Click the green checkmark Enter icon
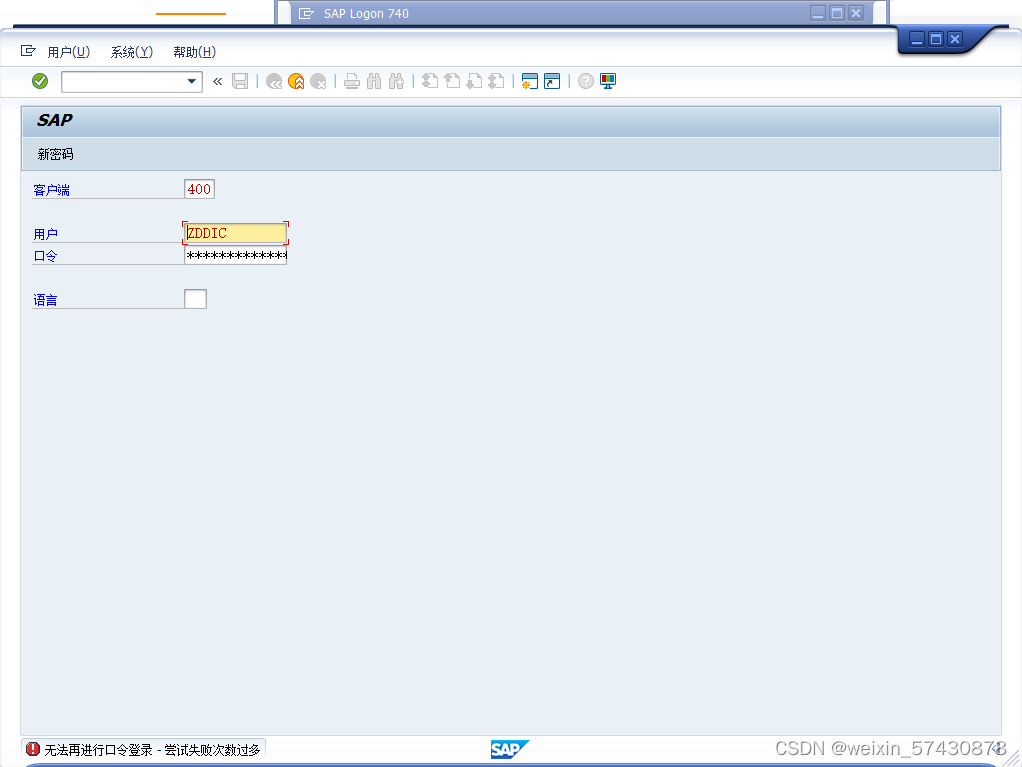The image size is (1022, 767). (40, 81)
